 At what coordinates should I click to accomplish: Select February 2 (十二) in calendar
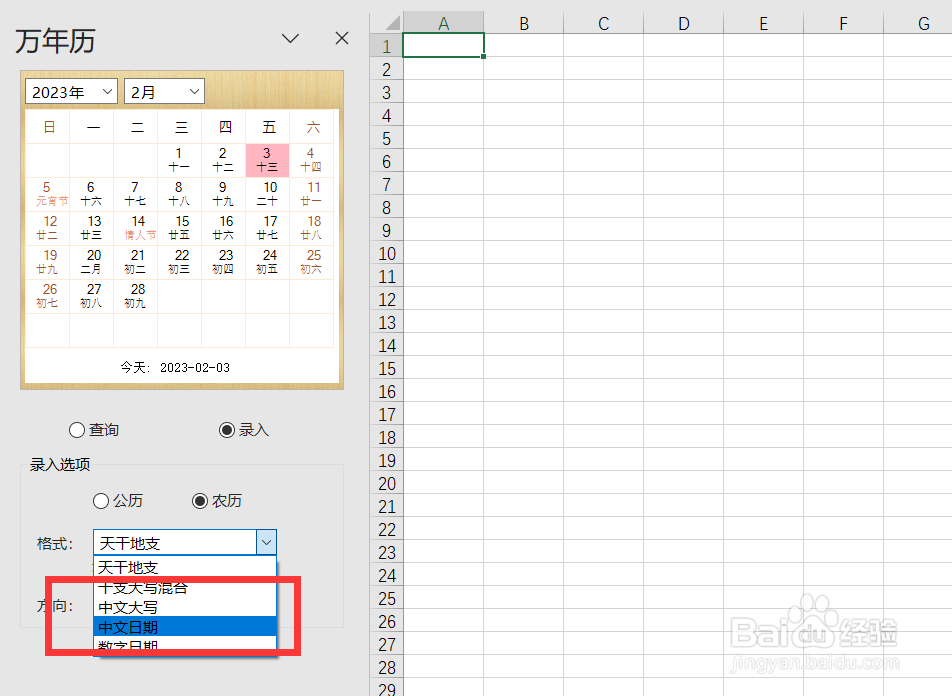(223, 160)
